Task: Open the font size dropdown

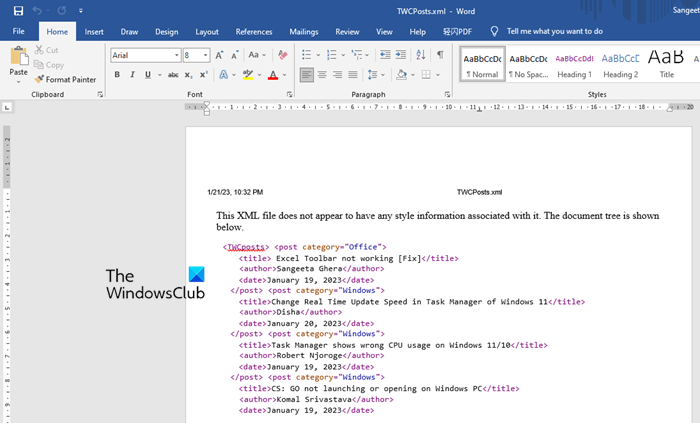Action: click(x=204, y=55)
